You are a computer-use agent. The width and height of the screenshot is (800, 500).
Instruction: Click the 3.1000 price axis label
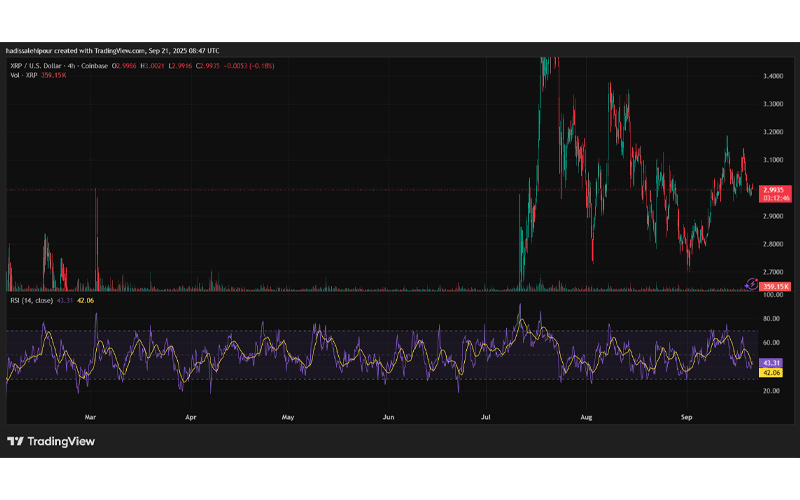point(773,160)
